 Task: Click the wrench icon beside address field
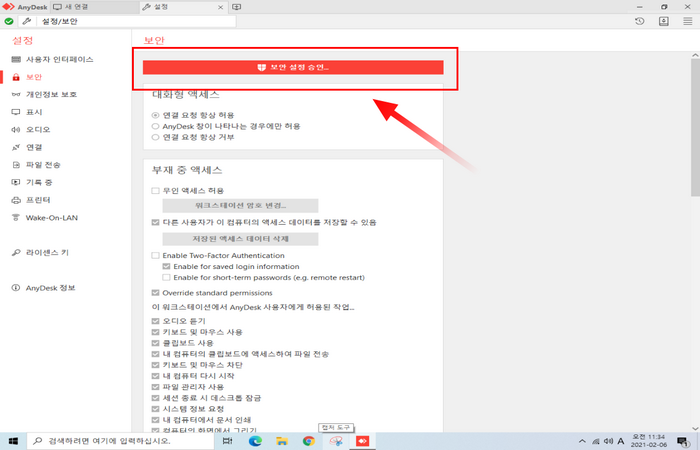(x=26, y=21)
